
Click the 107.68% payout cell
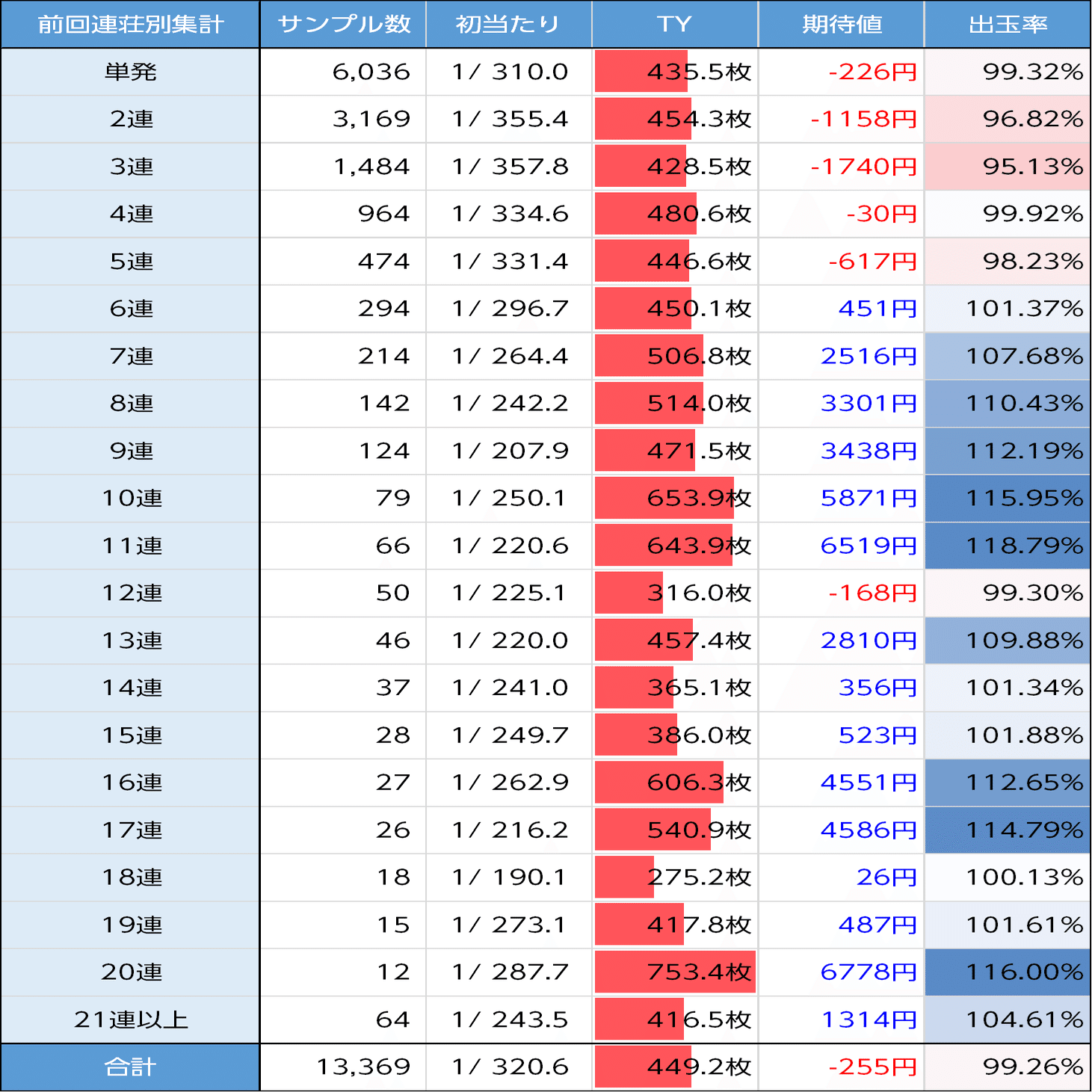[x=1008, y=356]
